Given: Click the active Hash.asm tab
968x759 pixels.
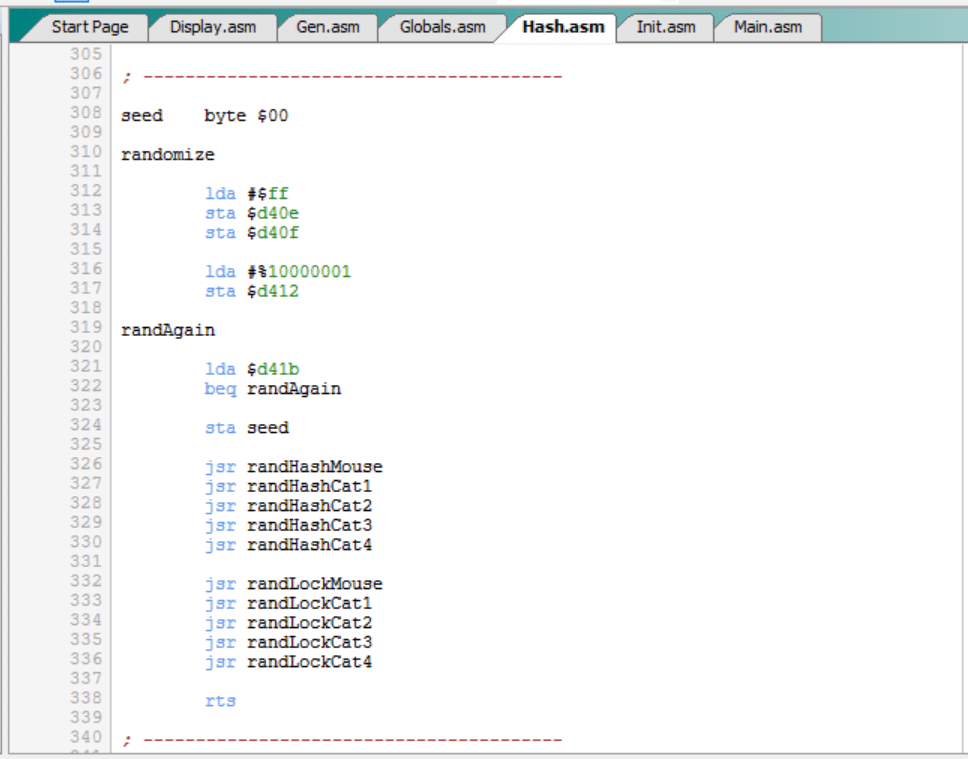Looking at the screenshot, I should click(563, 27).
